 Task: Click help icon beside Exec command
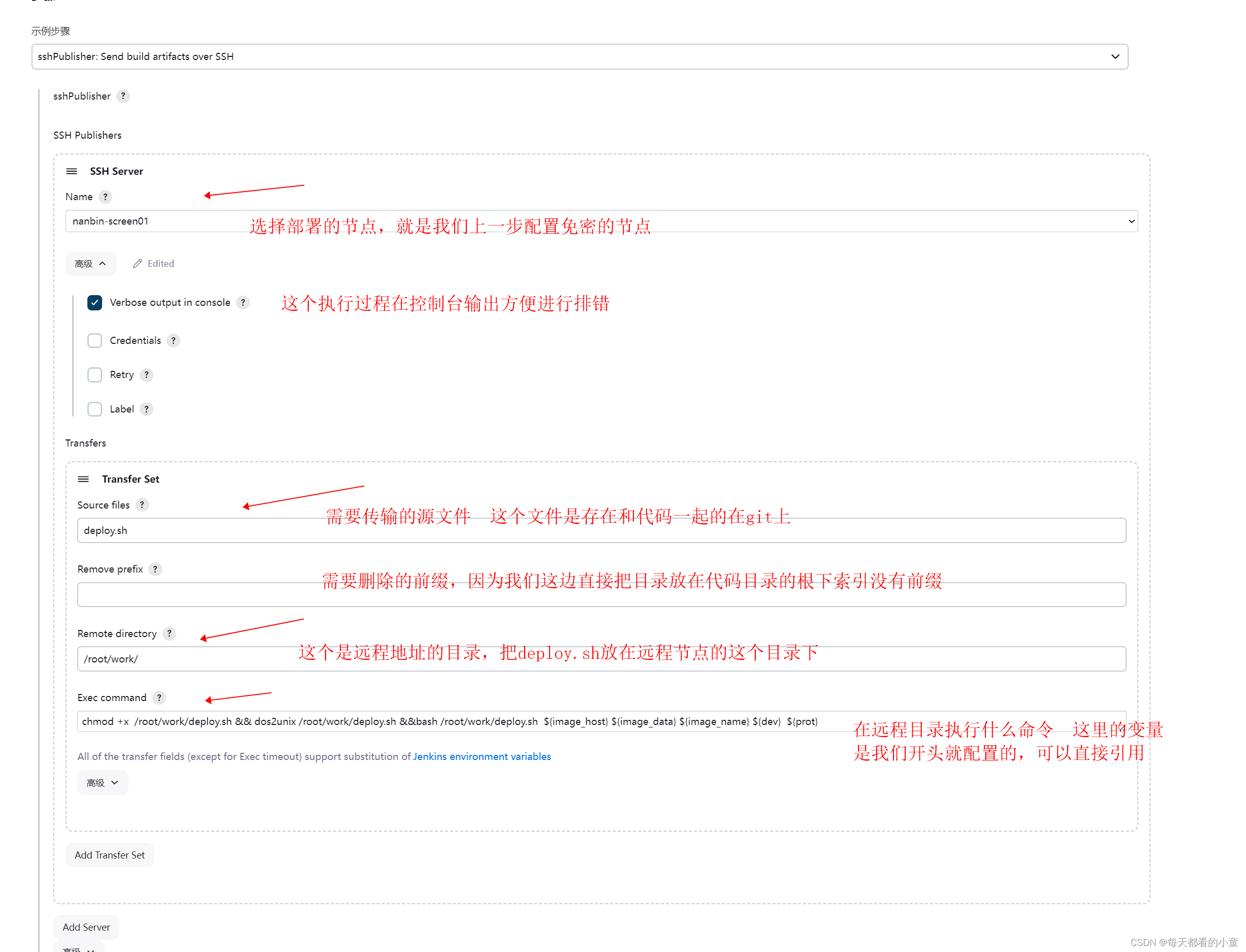159,697
